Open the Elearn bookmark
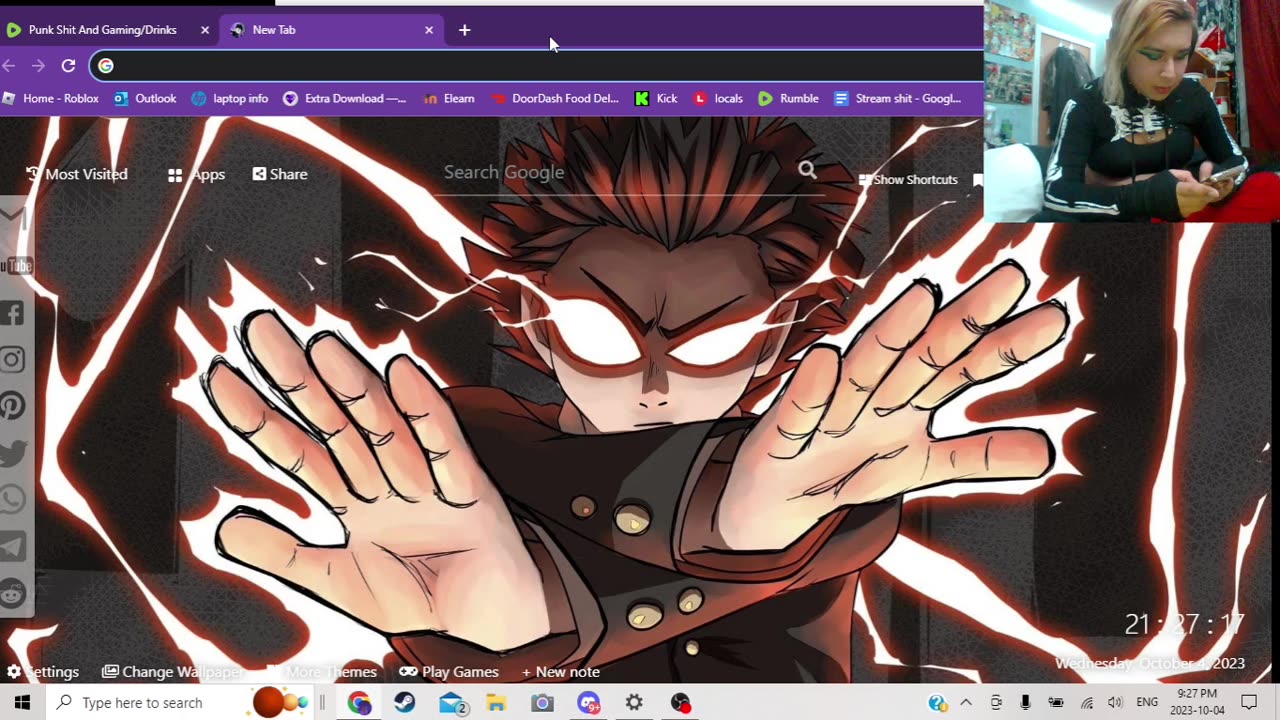This screenshot has height=720, width=1280. pos(449,98)
